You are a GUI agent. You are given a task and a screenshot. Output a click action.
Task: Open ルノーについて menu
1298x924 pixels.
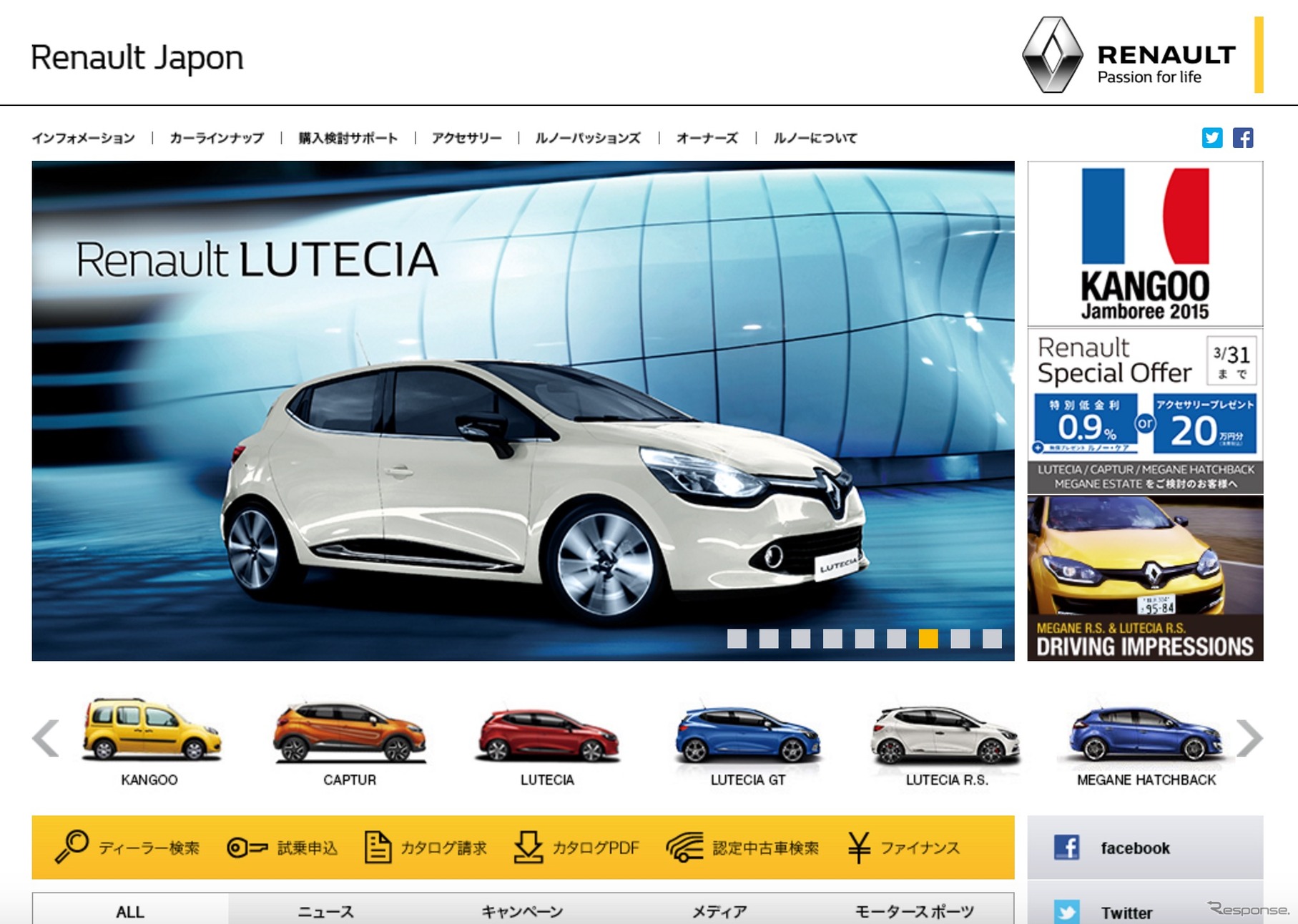pos(815,138)
